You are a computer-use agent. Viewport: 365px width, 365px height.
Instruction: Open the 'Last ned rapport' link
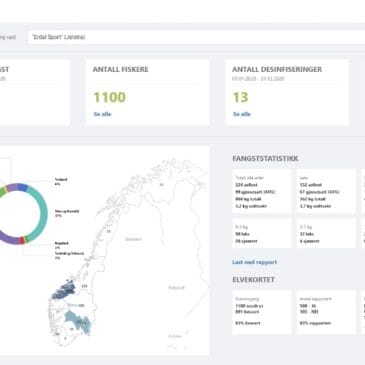(255, 262)
